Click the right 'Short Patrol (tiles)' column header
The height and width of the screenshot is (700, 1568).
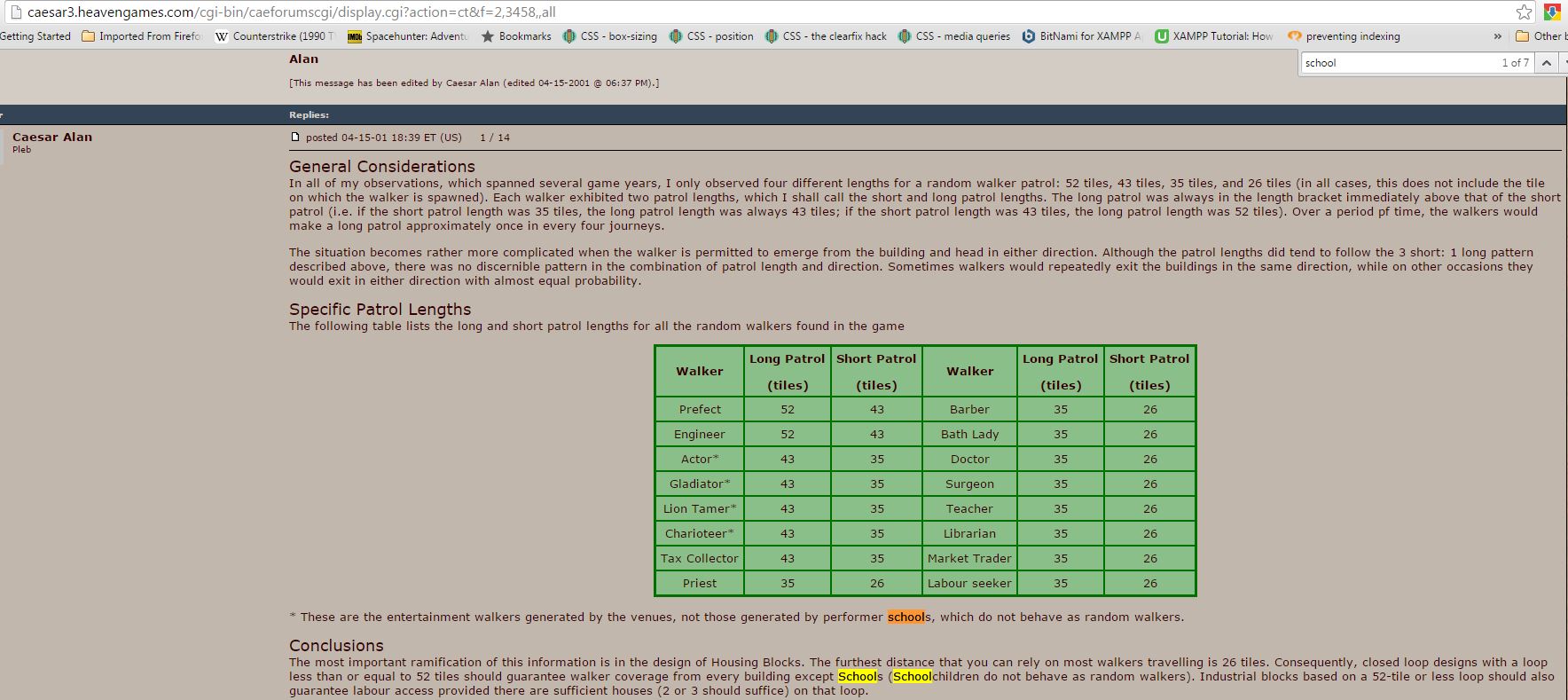[1149, 372]
